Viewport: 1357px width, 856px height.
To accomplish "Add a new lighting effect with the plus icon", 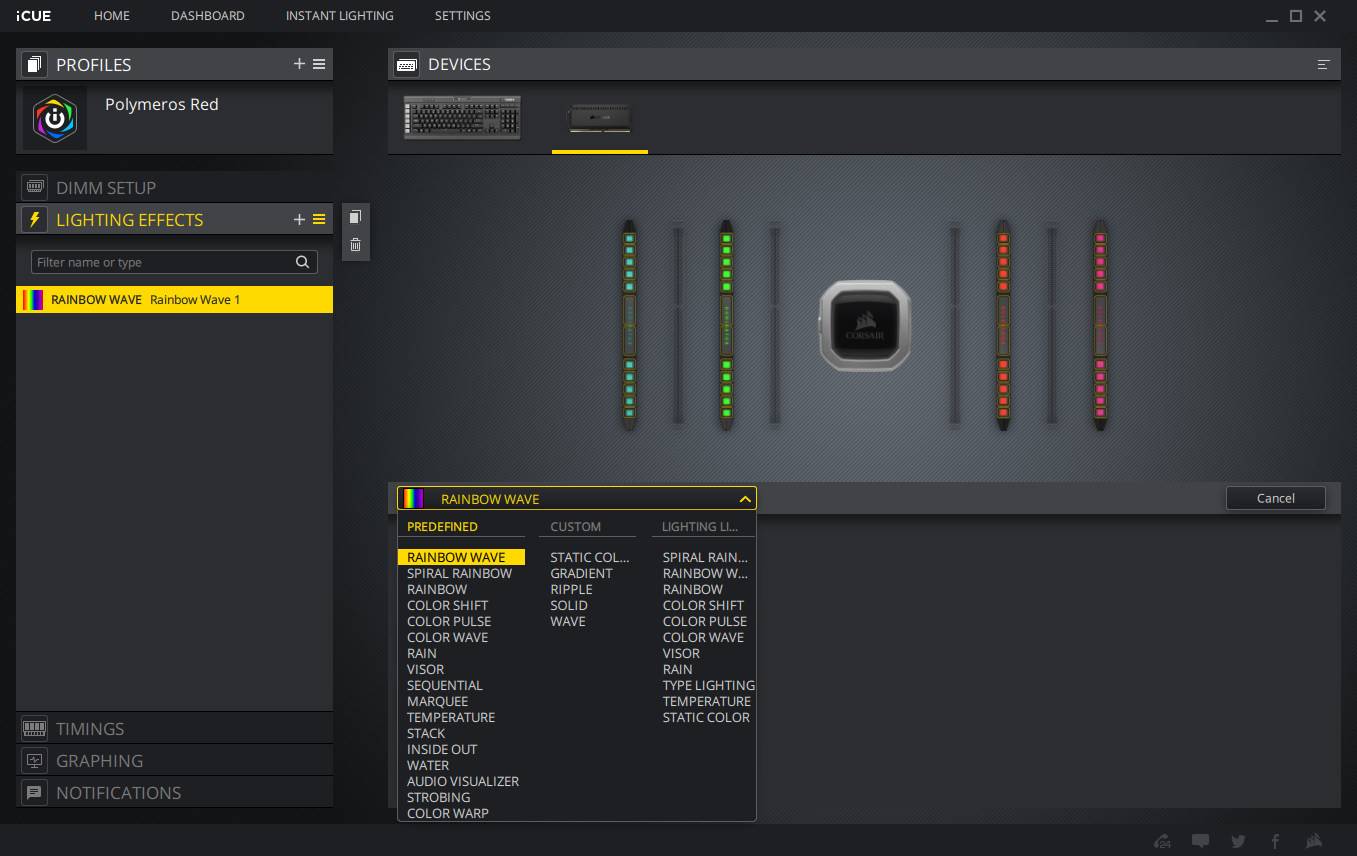I will click(x=299, y=220).
